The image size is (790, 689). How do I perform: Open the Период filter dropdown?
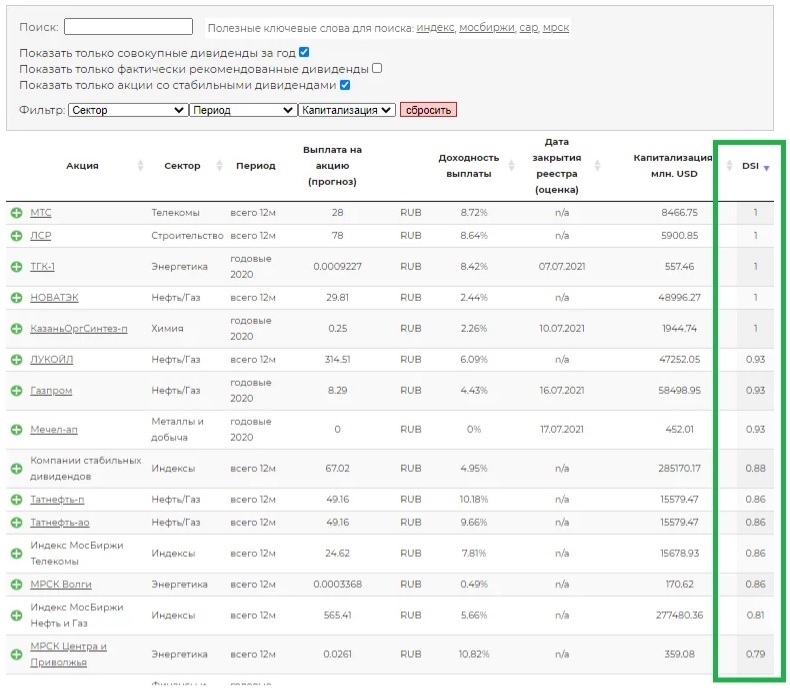243,110
